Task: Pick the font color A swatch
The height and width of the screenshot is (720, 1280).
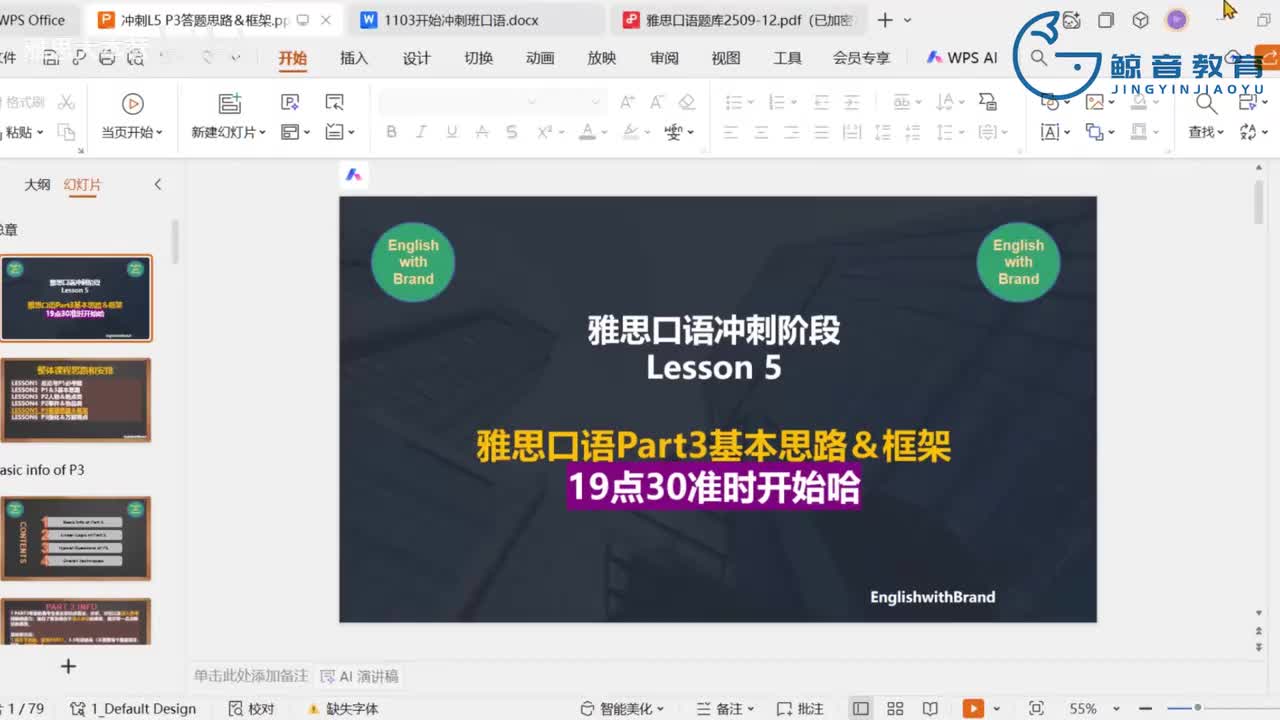Action: 587,132
